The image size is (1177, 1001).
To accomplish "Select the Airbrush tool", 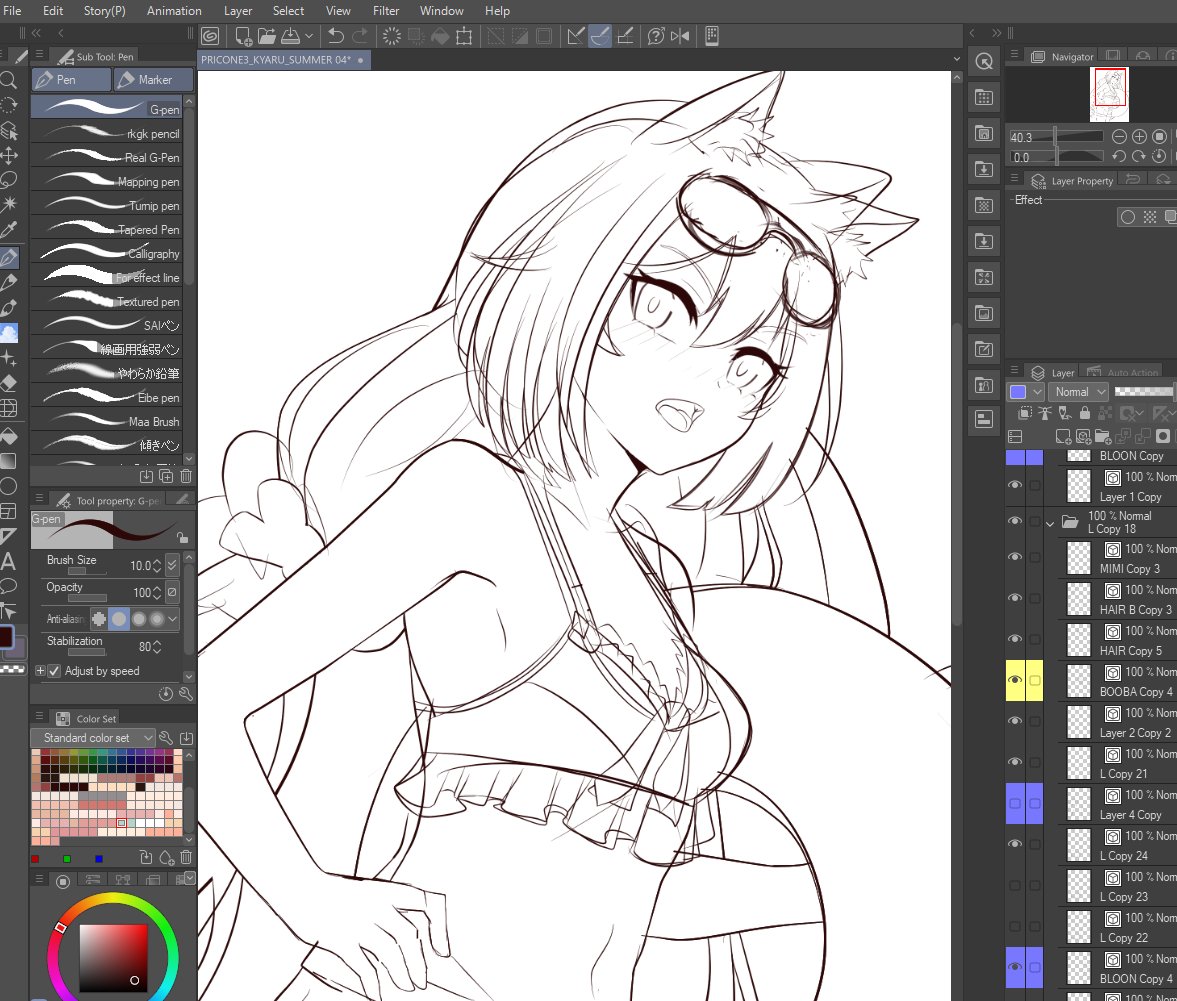I will click(x=9, y=332).
